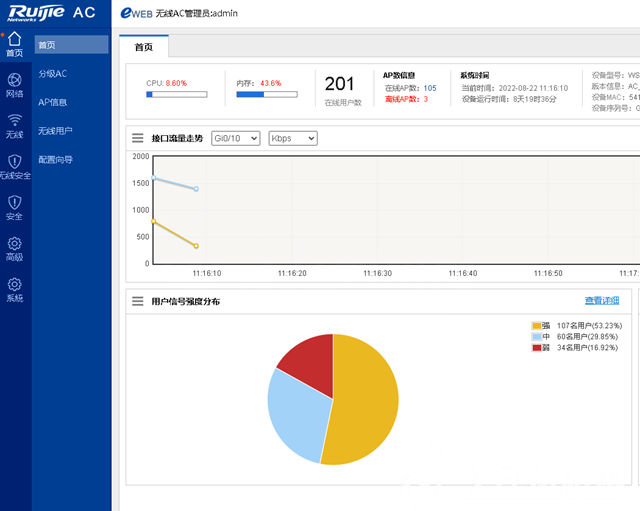Click the interface traffic panel menu icon
This screenshot has width=640, height=511.
[138, 138]
